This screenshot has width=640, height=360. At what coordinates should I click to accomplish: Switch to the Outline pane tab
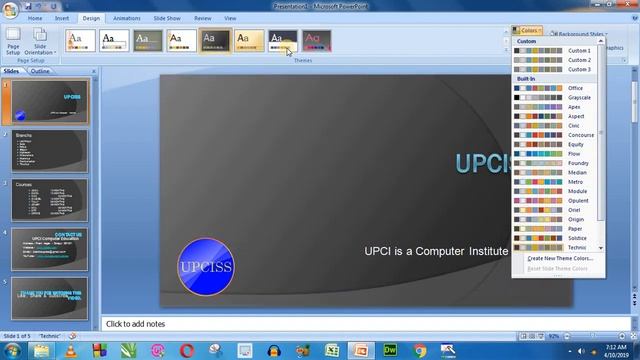tap(40, 71)
